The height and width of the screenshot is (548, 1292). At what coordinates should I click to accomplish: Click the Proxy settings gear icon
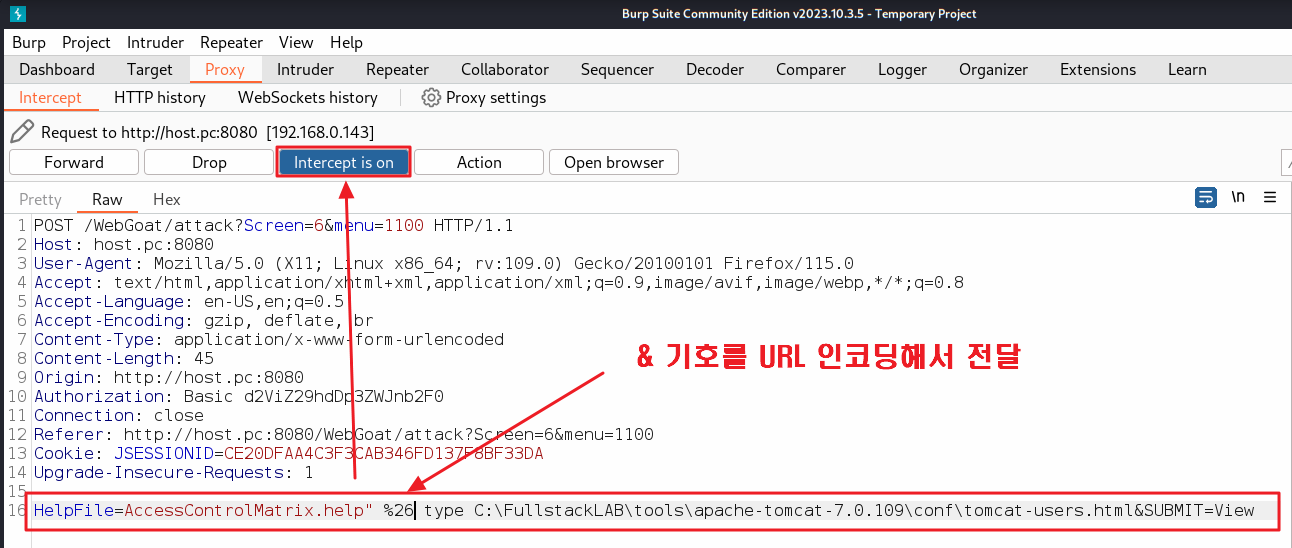pos(431,97)
